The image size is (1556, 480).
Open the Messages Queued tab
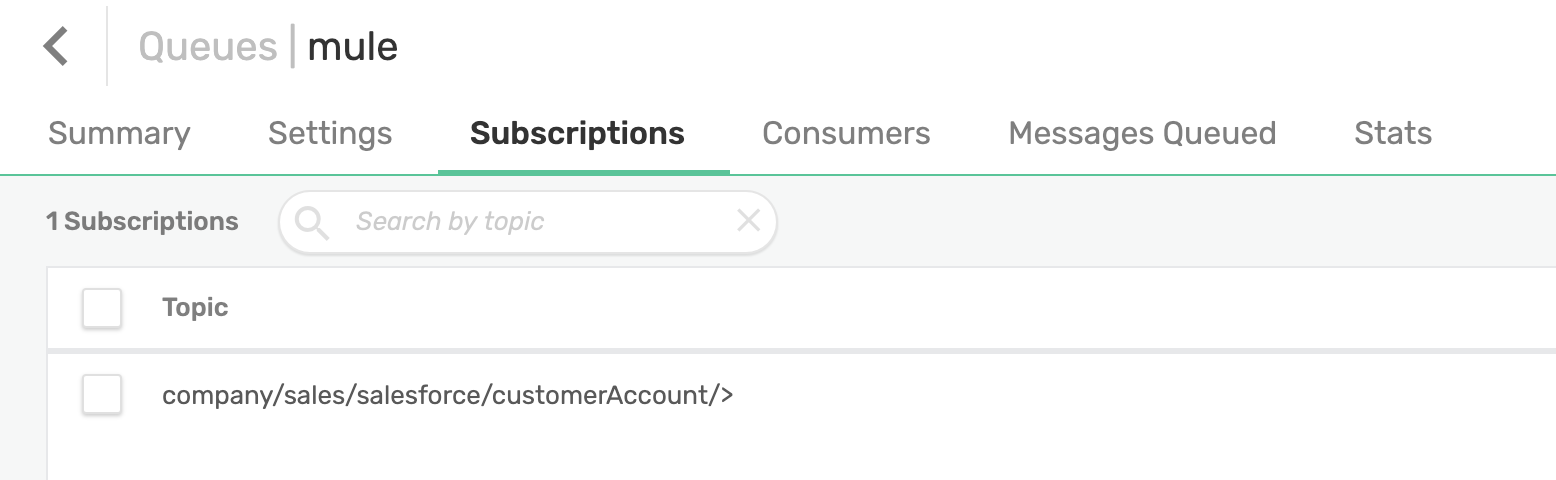coord(1142,134)
